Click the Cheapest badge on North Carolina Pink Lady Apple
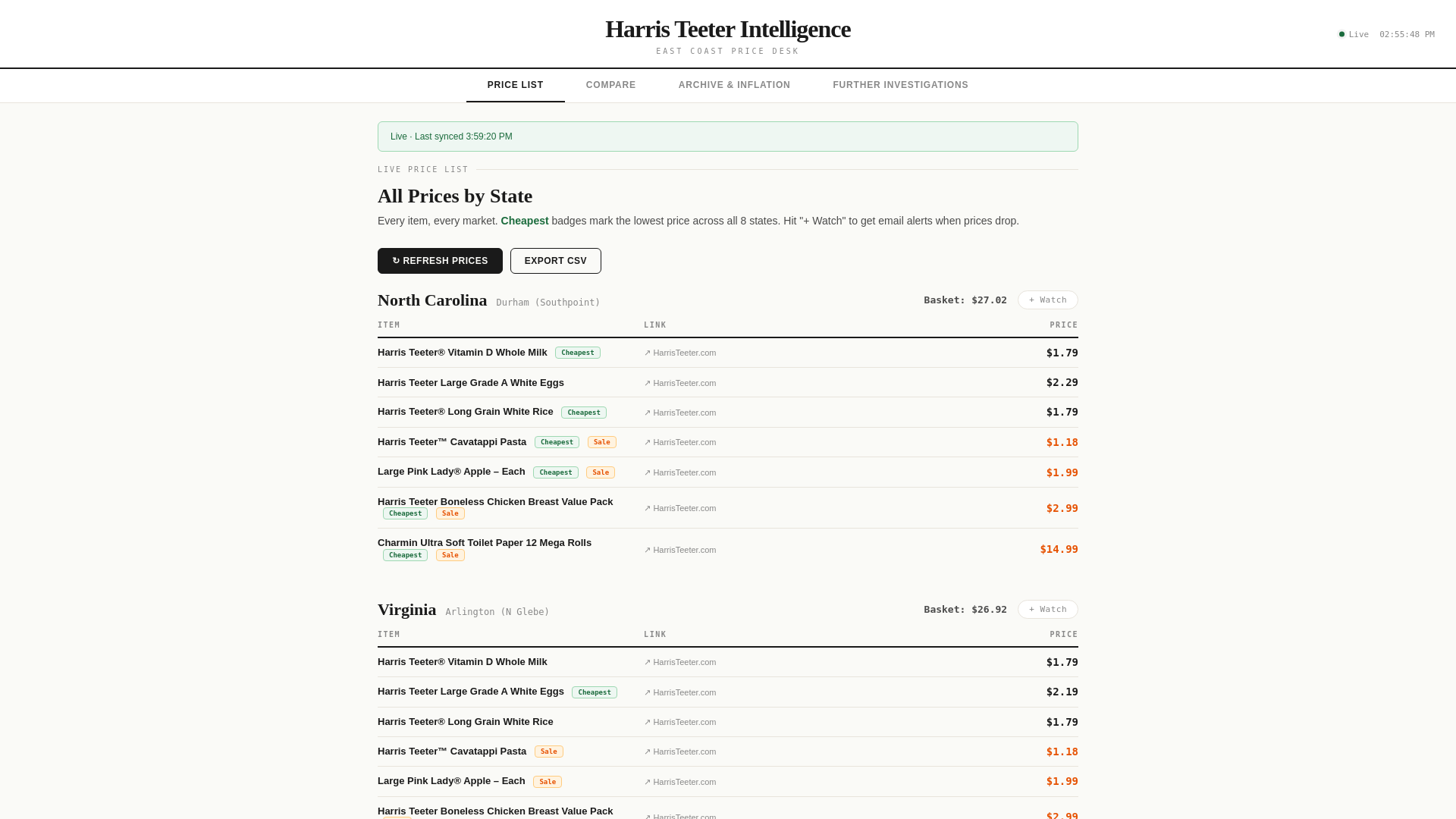Screen dimensions: 1456x819 pyautogui.click(x=556, y=472)
